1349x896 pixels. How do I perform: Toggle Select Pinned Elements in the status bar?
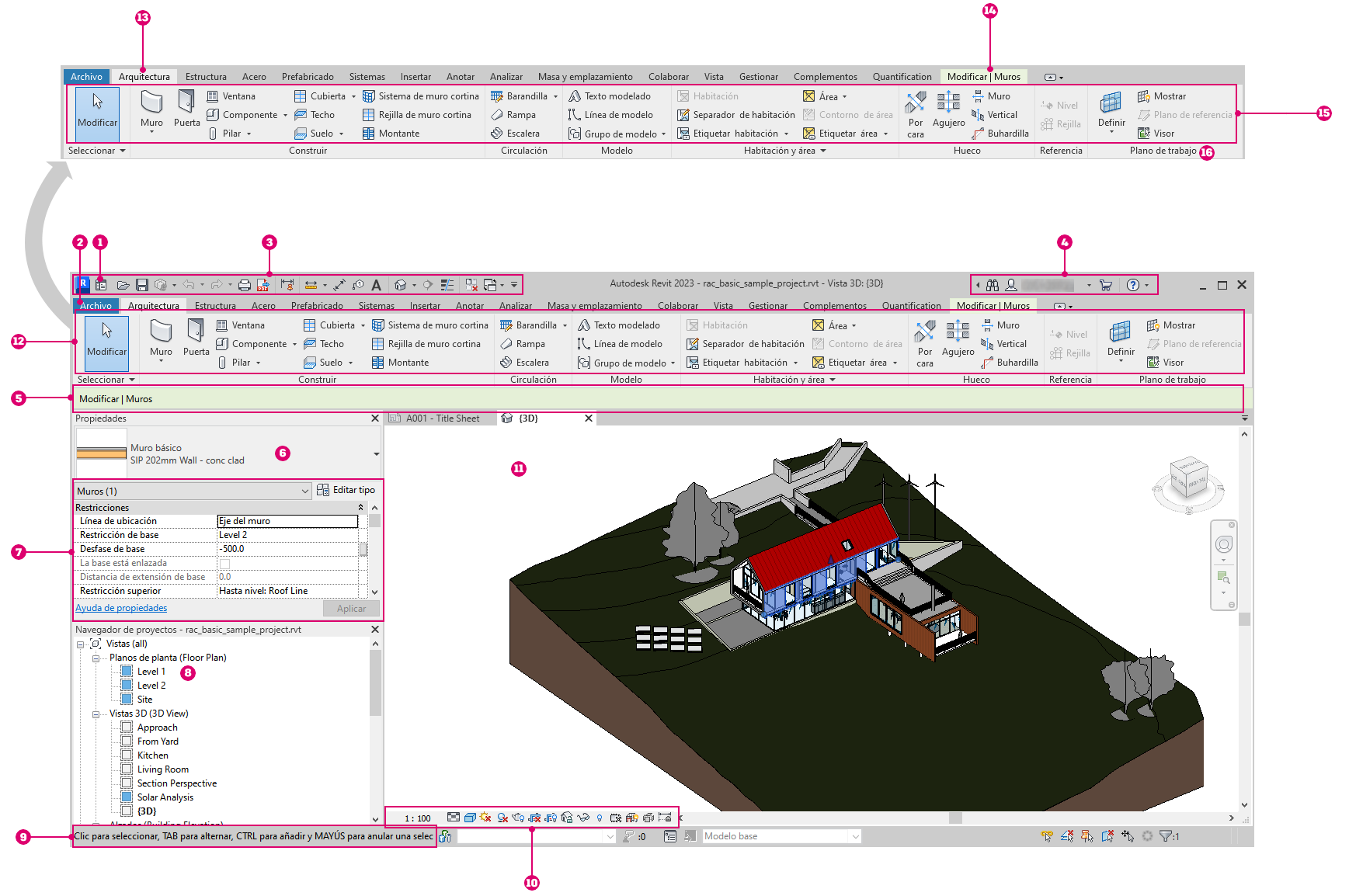click(x=1087, y=836)
